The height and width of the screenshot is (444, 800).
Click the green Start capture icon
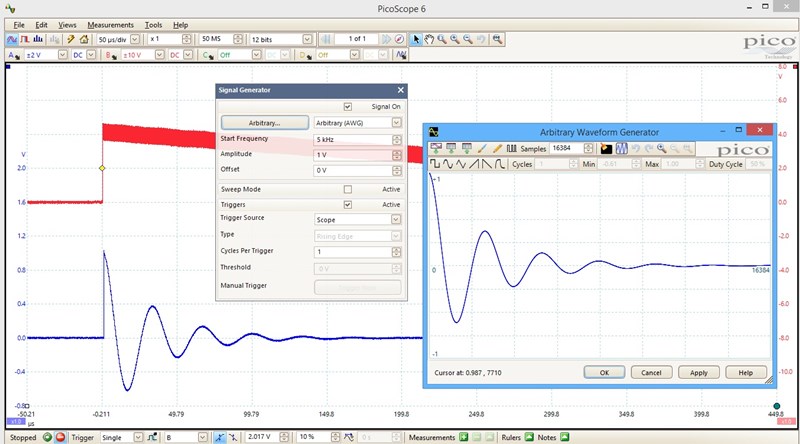coord(47,437)
